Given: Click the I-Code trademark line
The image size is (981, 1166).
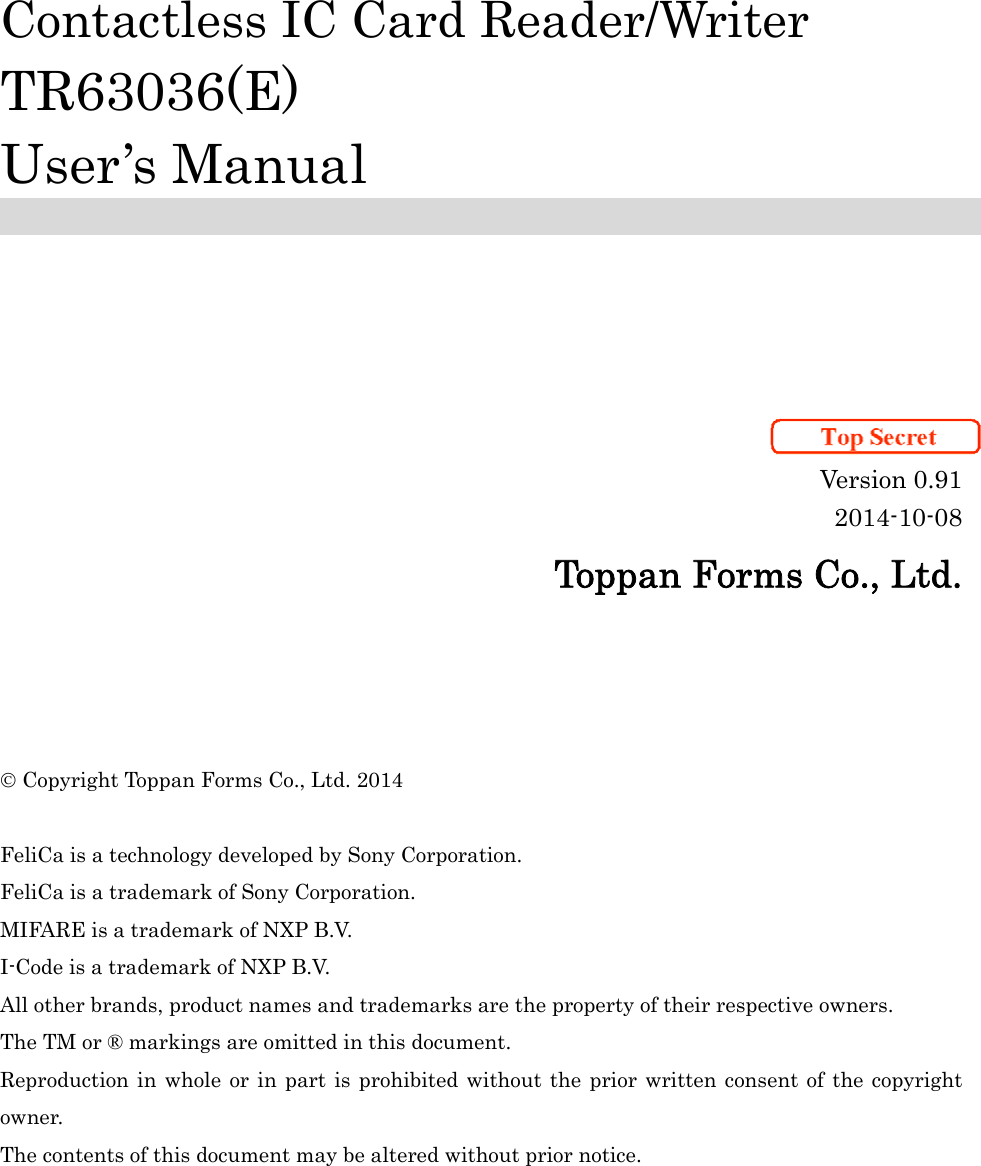Looking at the screenshot, I should pos(166,967).
